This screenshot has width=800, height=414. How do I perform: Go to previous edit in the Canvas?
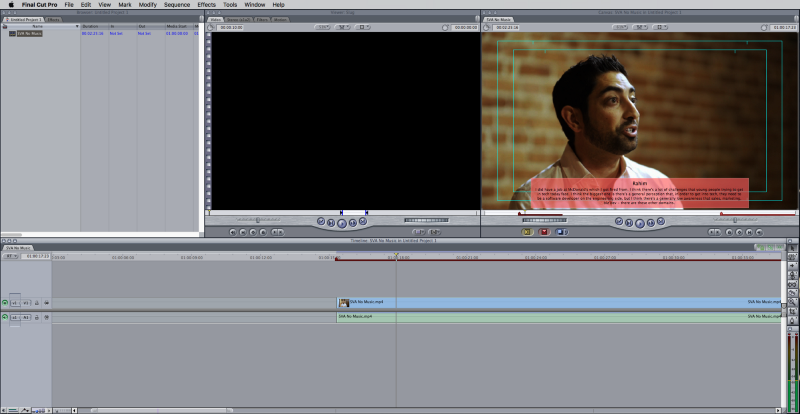click(x=619, y=222)
